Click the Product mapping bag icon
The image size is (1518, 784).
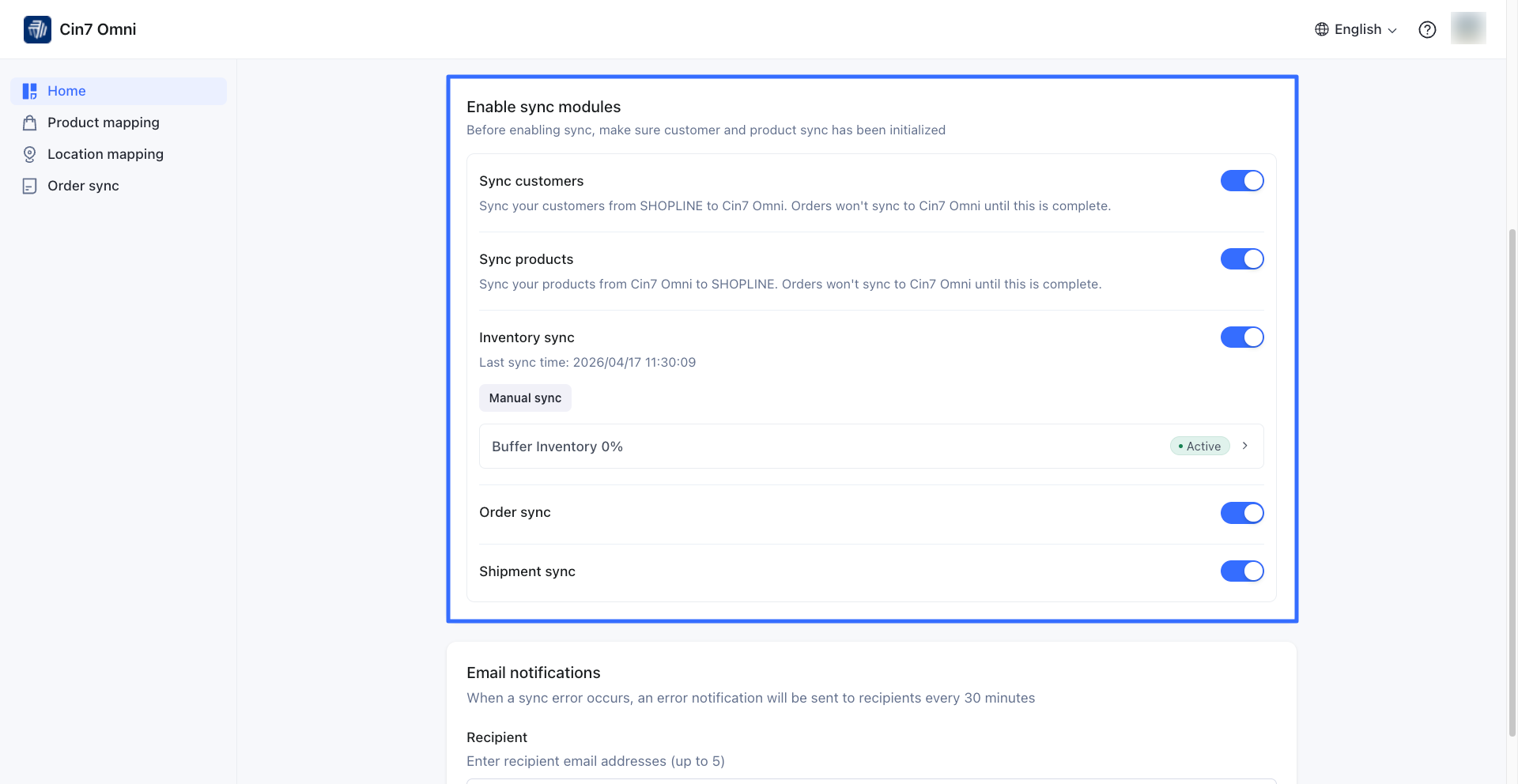pos(30,122)
